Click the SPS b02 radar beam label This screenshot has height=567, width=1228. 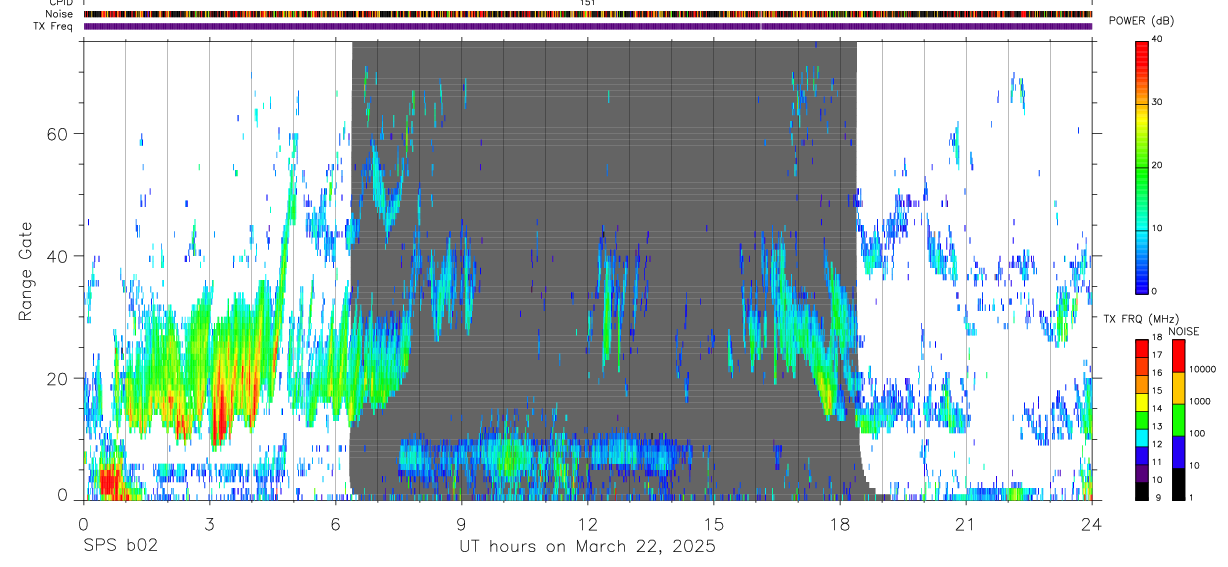120,547
